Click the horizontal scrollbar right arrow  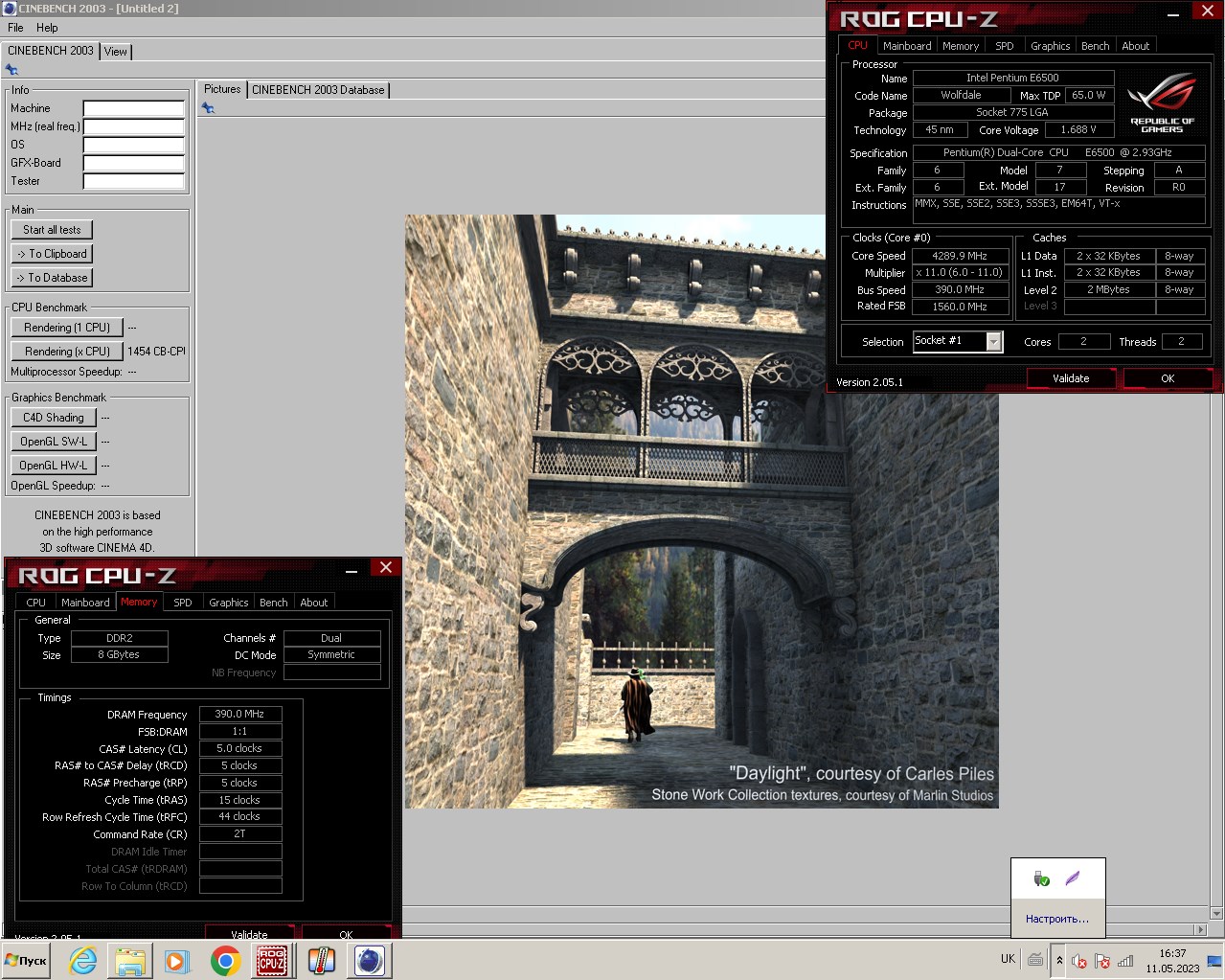1201,929
